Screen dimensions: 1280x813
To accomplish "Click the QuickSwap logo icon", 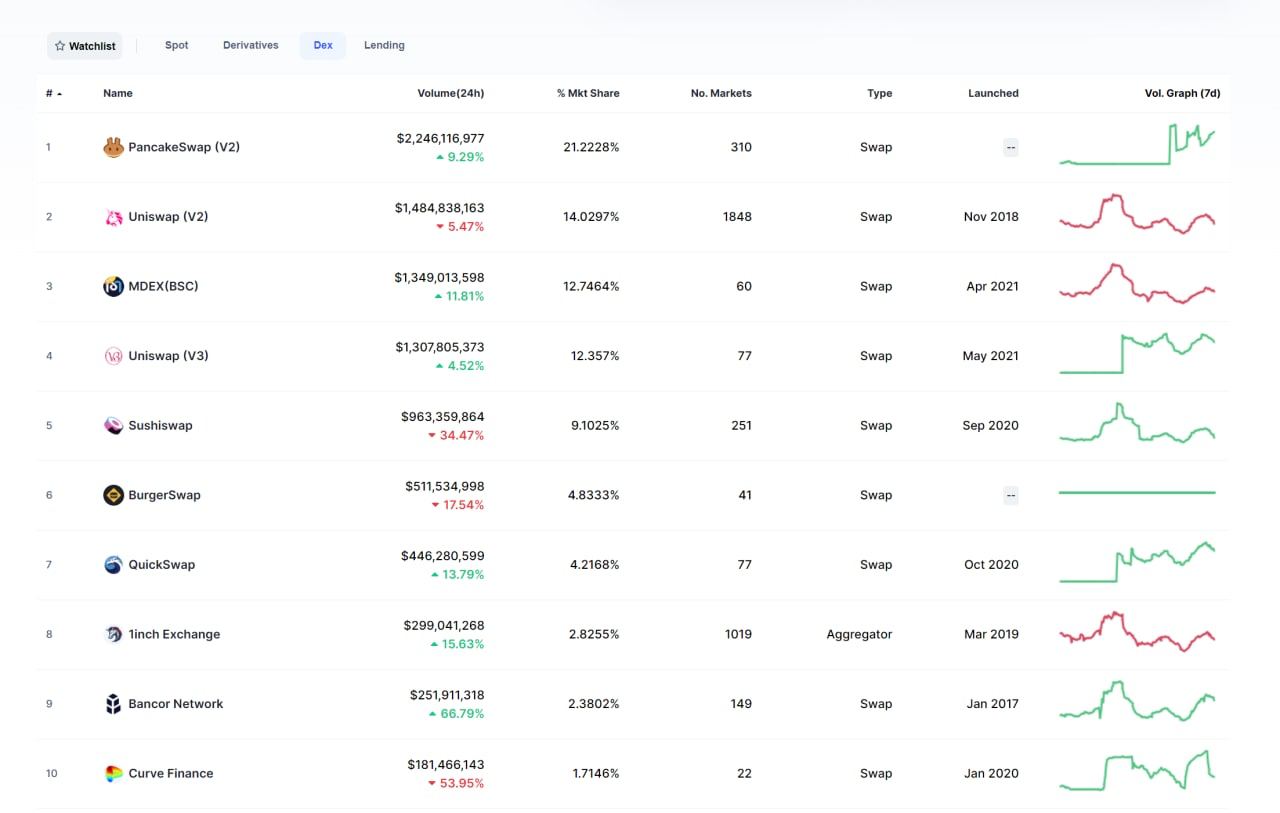I will pyautogui.click(x=113, y=564).
